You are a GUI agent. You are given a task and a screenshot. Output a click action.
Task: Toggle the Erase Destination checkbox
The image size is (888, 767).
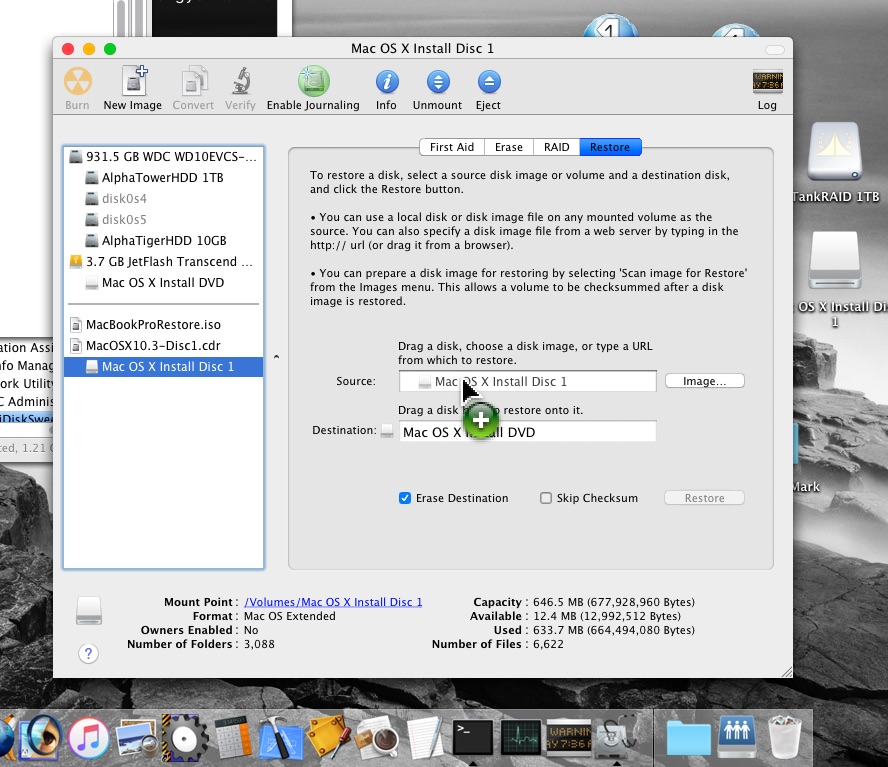[x=404, y=498]
